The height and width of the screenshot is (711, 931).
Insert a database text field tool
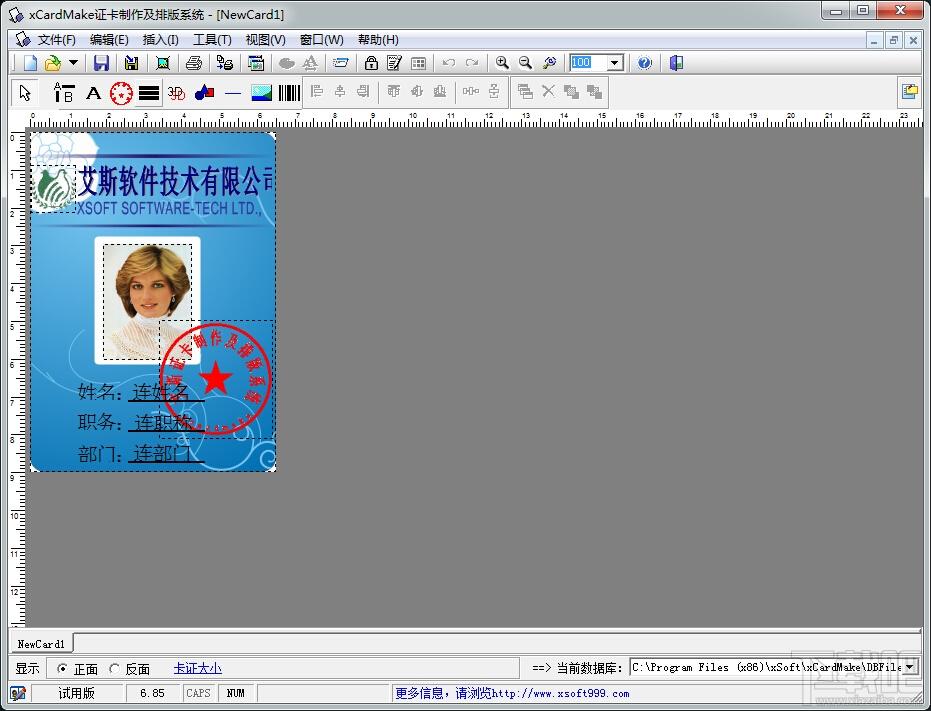[64, 93]
